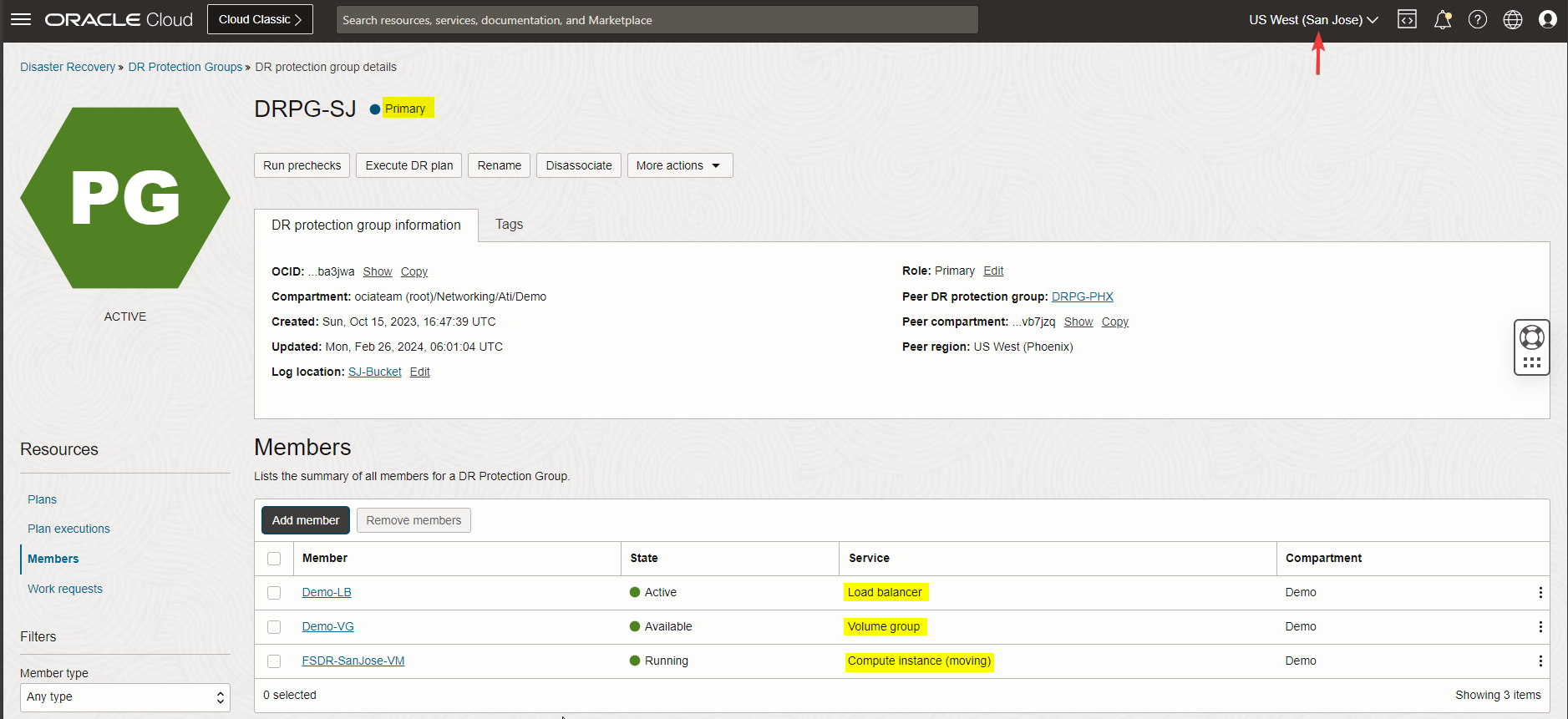The image size is (1568, 719).
Task: Toggle the select-all members checkbox
Action: click(x=274, y=559)
